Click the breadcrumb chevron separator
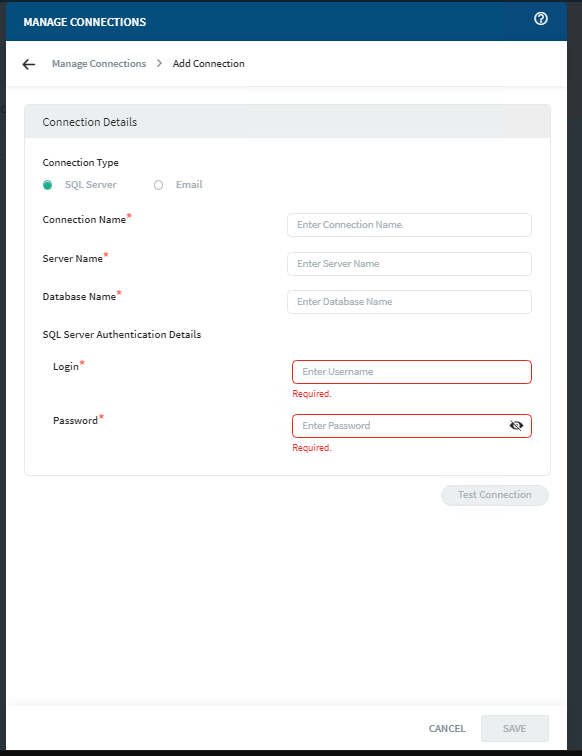 click(x=160, y=64)
